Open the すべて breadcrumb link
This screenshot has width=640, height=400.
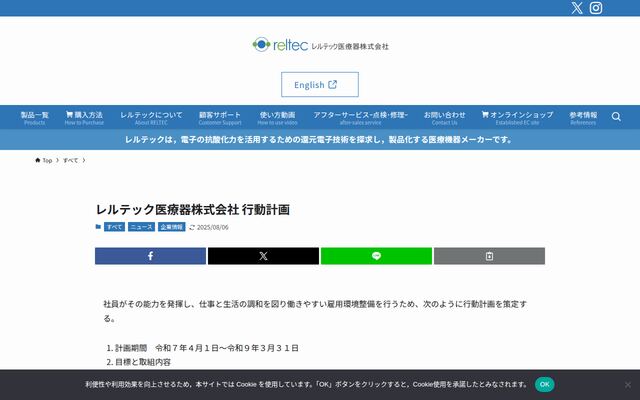70,160
